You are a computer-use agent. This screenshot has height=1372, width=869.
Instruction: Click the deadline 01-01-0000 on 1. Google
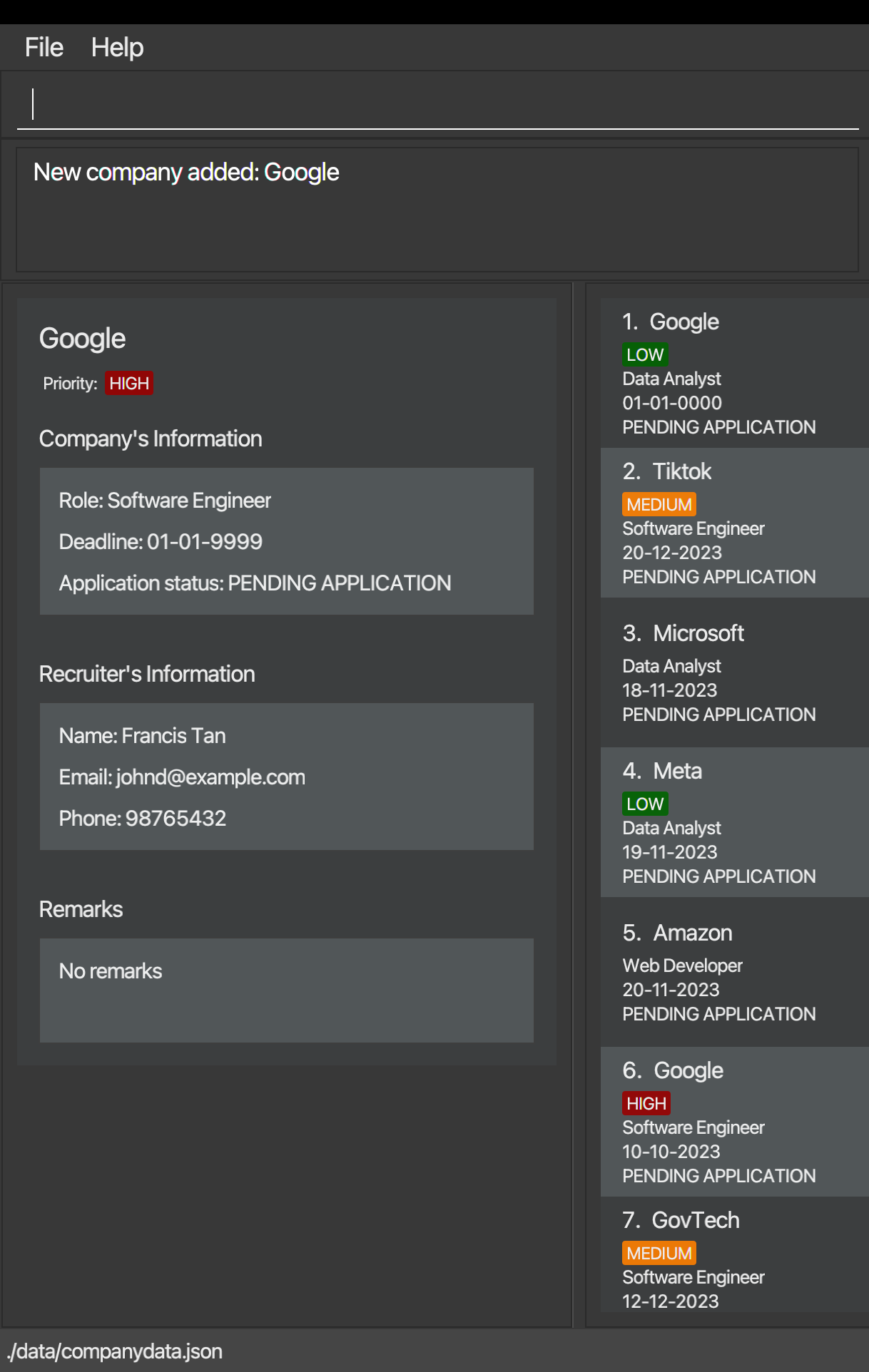672,403
